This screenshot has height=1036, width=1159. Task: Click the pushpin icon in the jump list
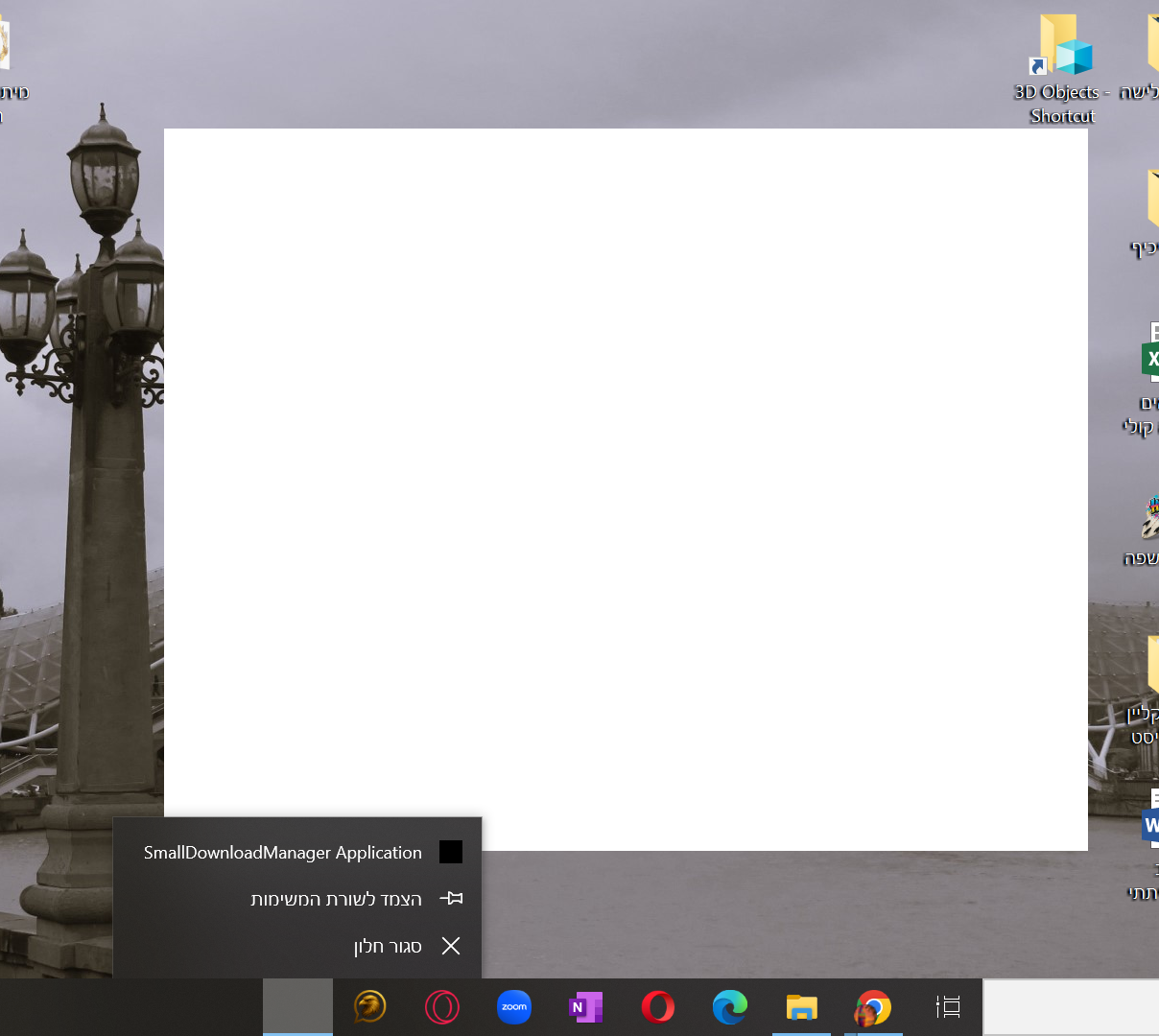(451, 899)
